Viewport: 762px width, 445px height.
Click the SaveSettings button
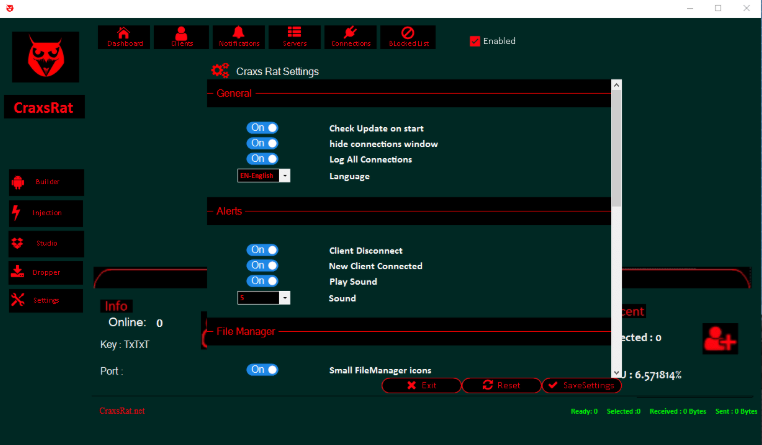pos(582,385)
